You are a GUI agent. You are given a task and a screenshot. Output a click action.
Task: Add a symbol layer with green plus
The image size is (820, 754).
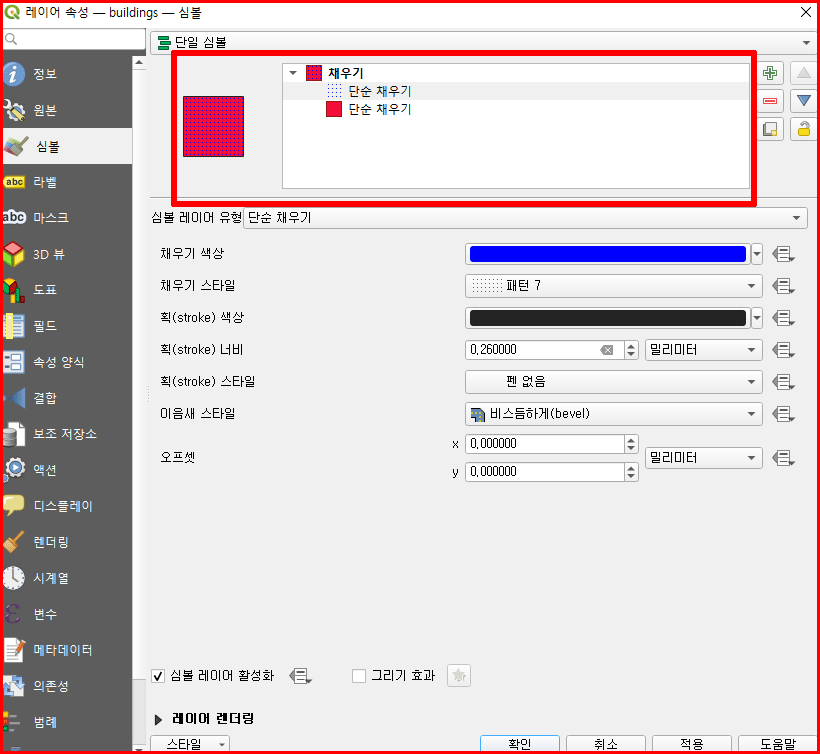770,73
